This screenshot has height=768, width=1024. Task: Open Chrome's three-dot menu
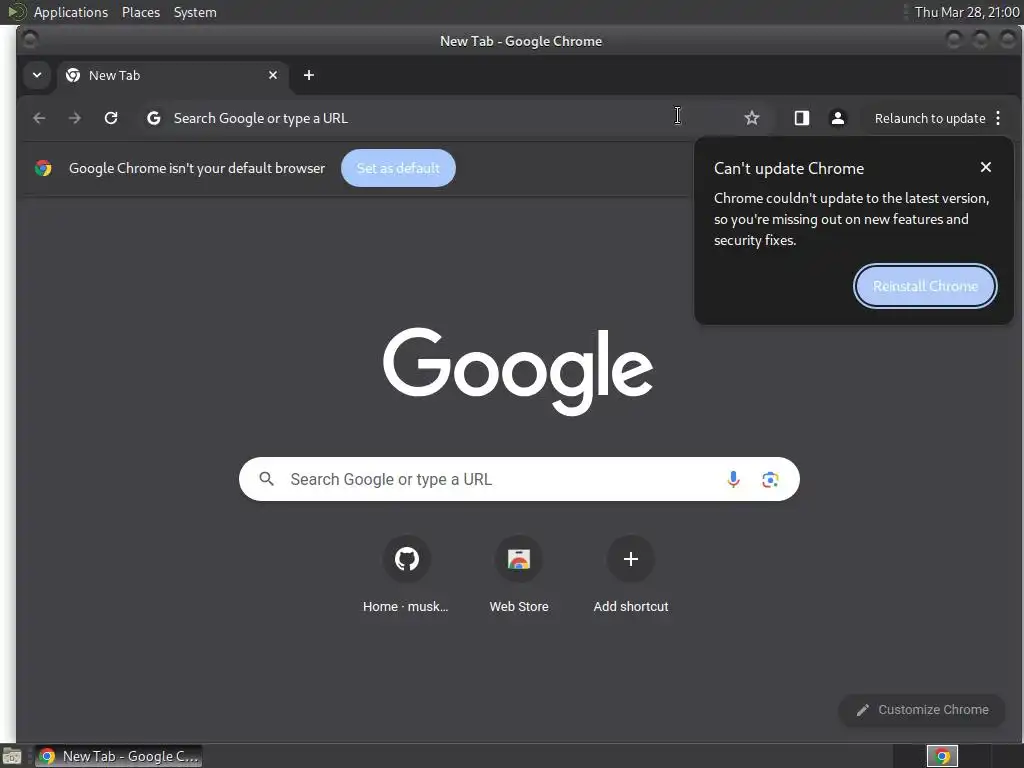point(998,118)
